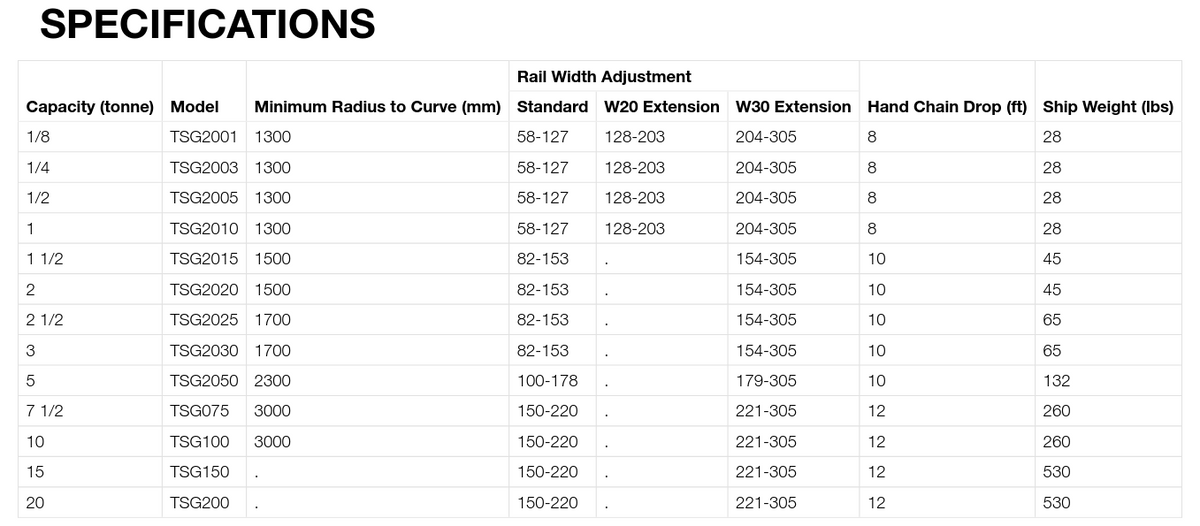Viewport: 1200px width, 526px height.
Task: Select model TSG075 cell
Action: coord(200,410)
